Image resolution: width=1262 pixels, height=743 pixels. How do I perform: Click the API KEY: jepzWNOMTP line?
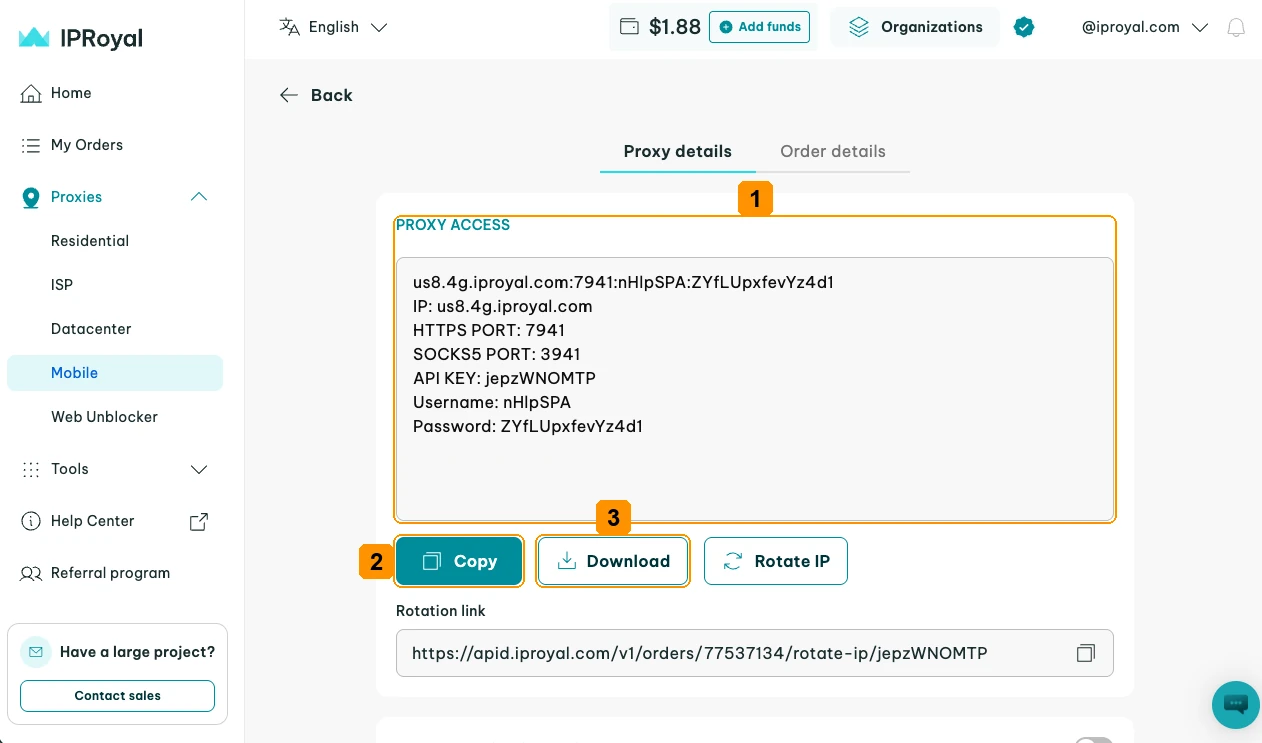(504, 378)
